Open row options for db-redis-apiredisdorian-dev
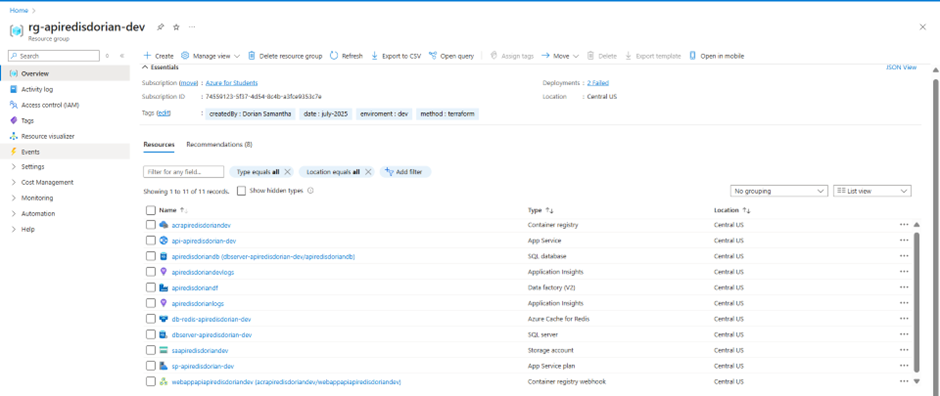Image resolution: width=940 pixels, height=396 pixels. 904,319
